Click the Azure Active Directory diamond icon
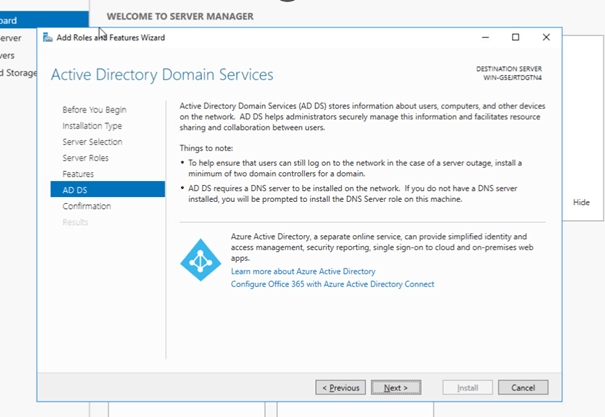The image size is (605, 417). coord(200,258)
